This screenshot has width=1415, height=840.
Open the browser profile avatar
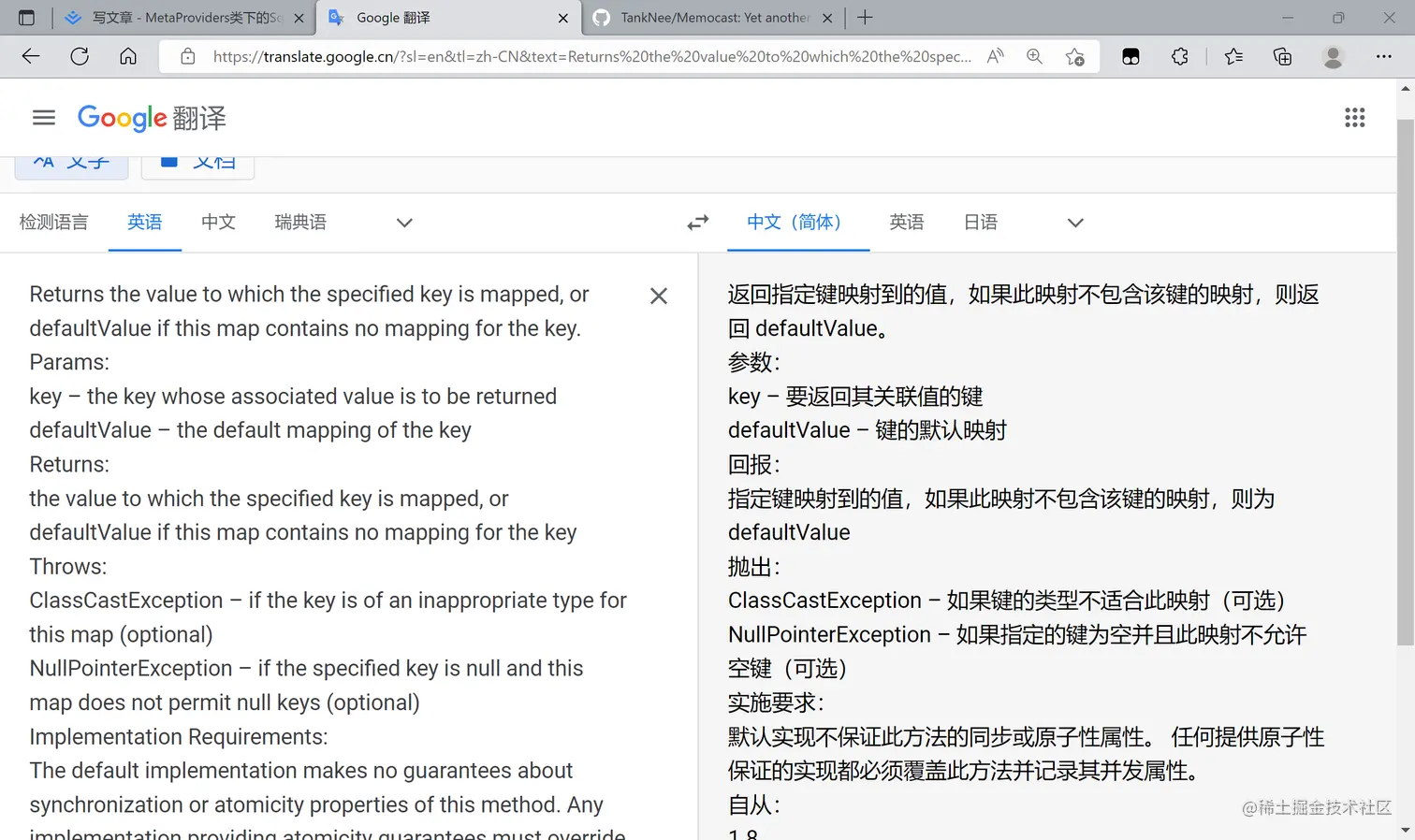click(1333, 56)
